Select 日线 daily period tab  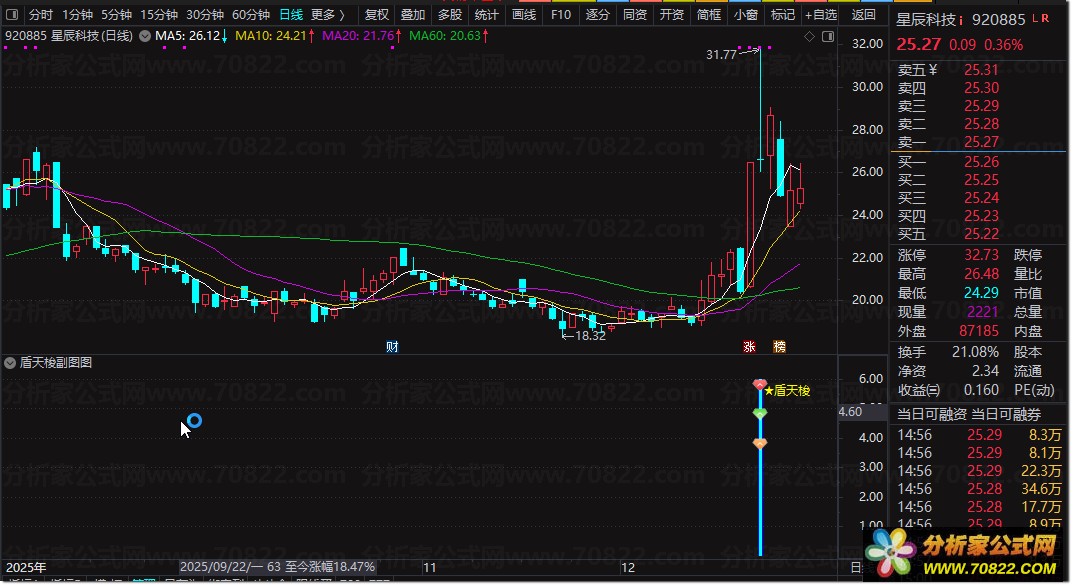(291, 14)
